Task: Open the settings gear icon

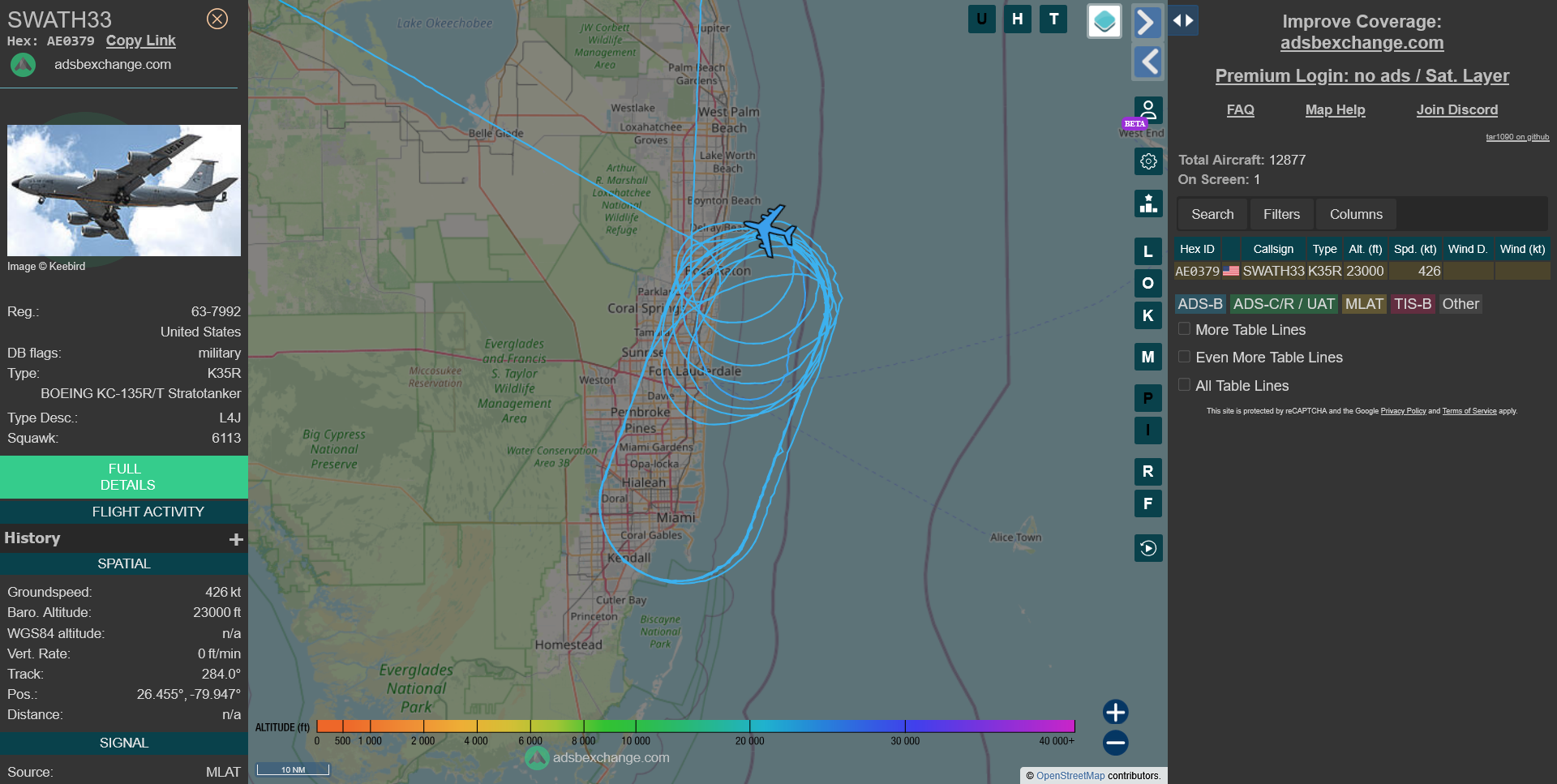Action: coord(1148,161)
